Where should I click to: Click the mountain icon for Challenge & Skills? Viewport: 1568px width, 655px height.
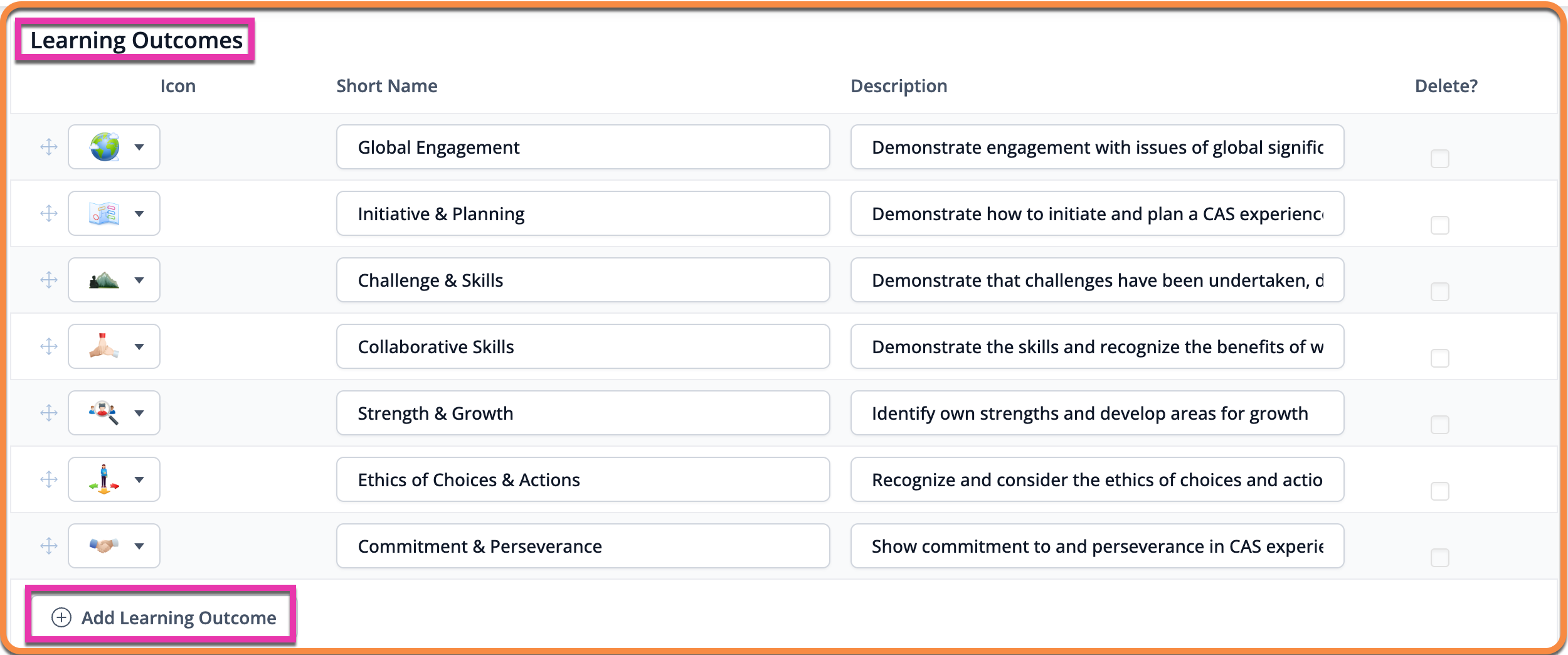coord(104,280)
